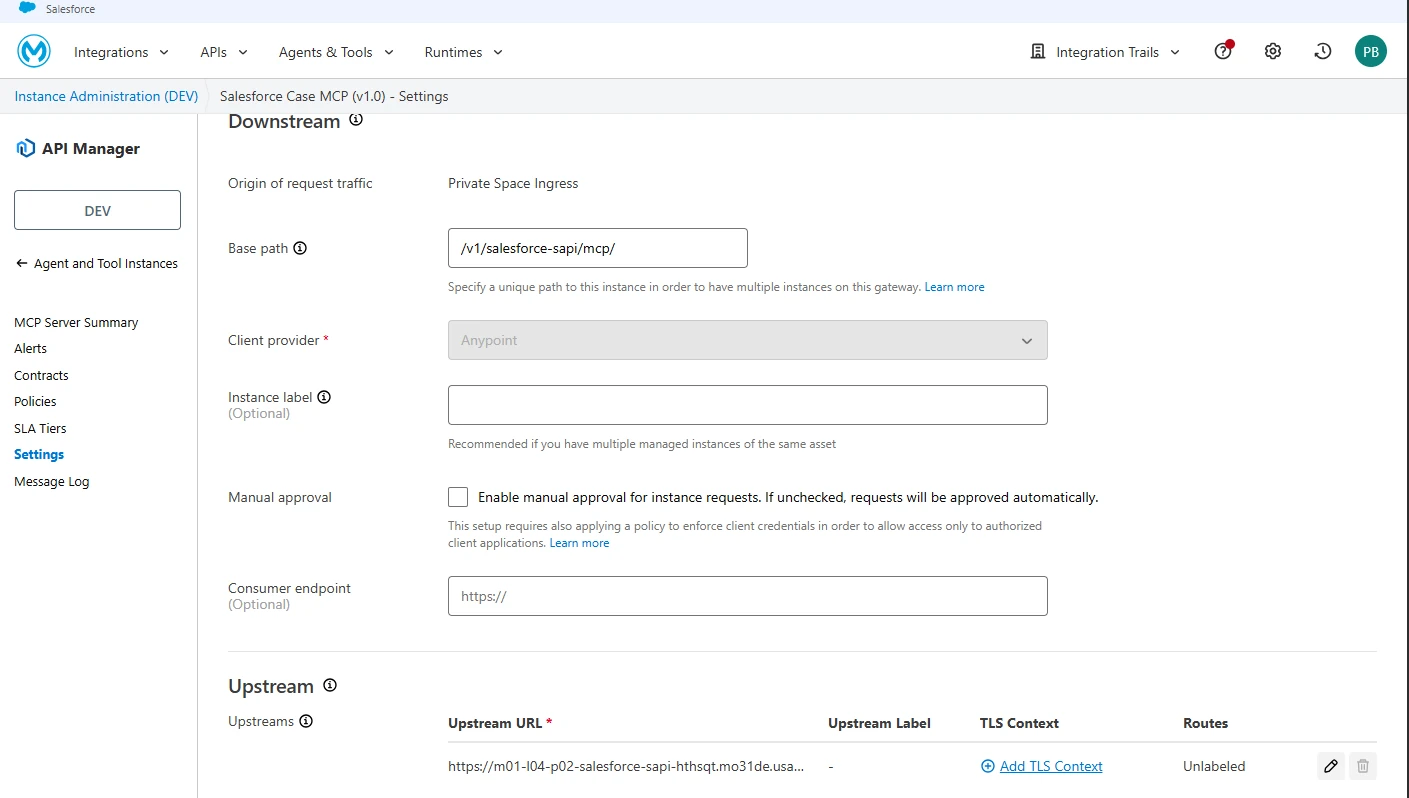The height and width of the screenshot is (798, 1409).
Task: Click the Upstream Label column header
Action: [879, 723]
